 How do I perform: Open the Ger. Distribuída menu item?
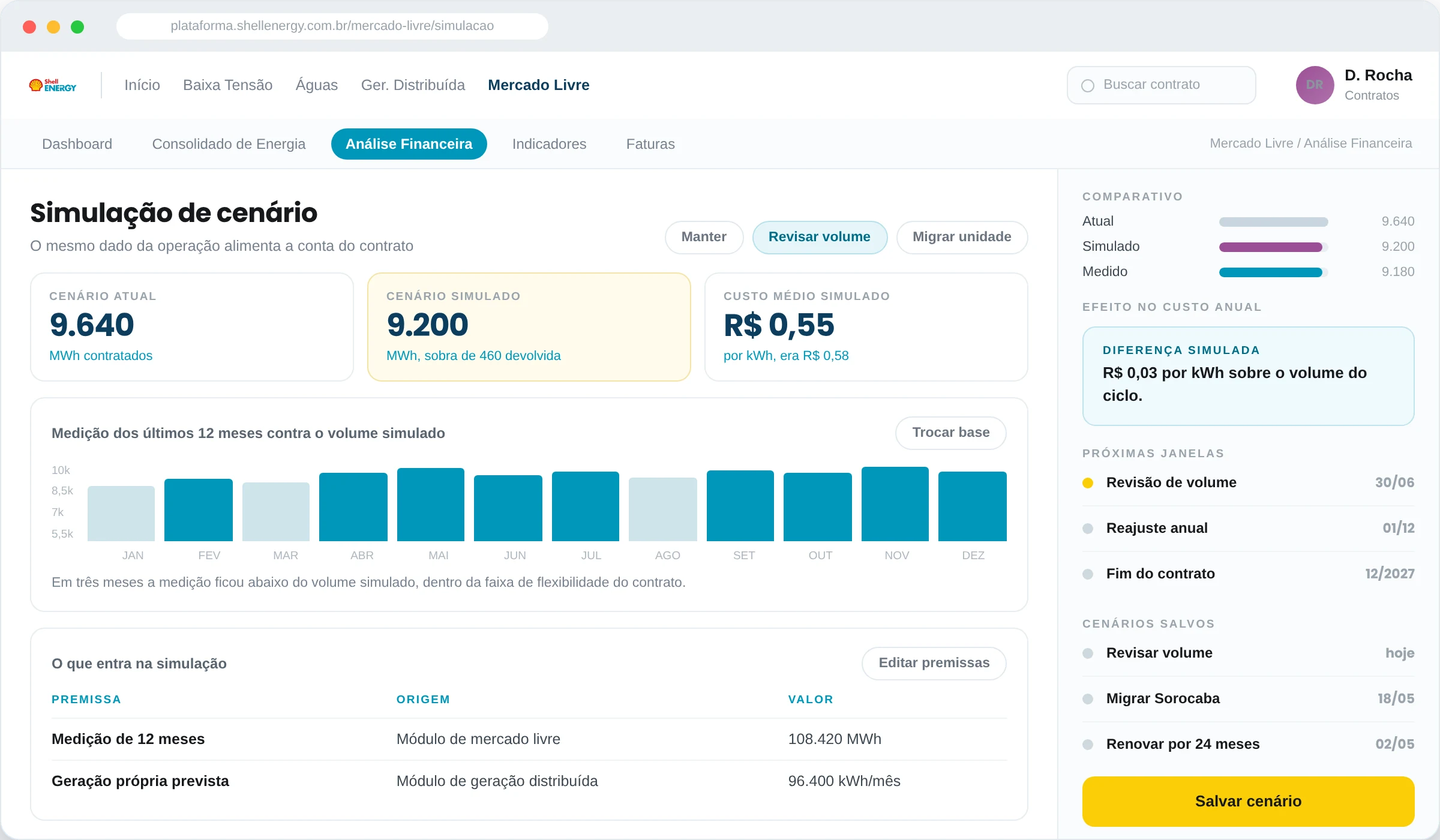[413, 85]
